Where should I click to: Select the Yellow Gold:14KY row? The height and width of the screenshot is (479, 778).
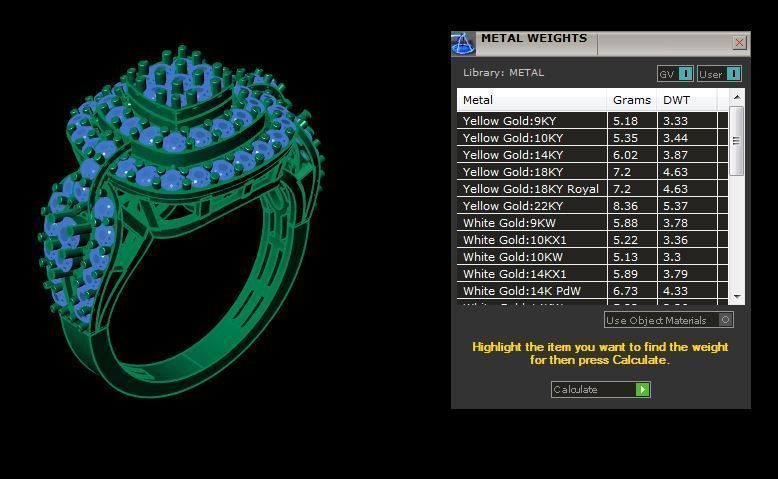(x=592, y=155)
